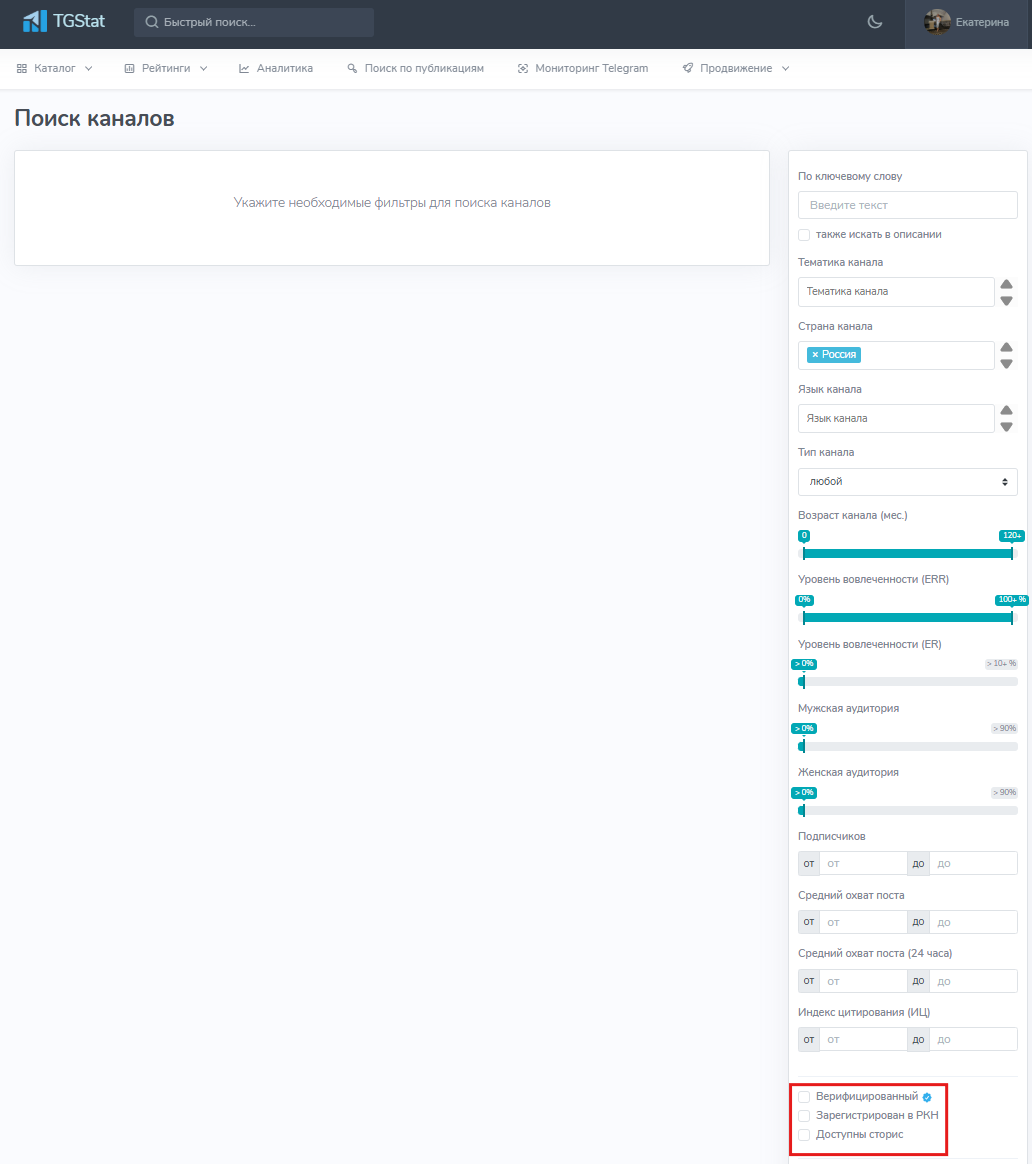1032x1164 pixels.
Task: Expand the Продвижение menu
Action: tap(736, 68)
